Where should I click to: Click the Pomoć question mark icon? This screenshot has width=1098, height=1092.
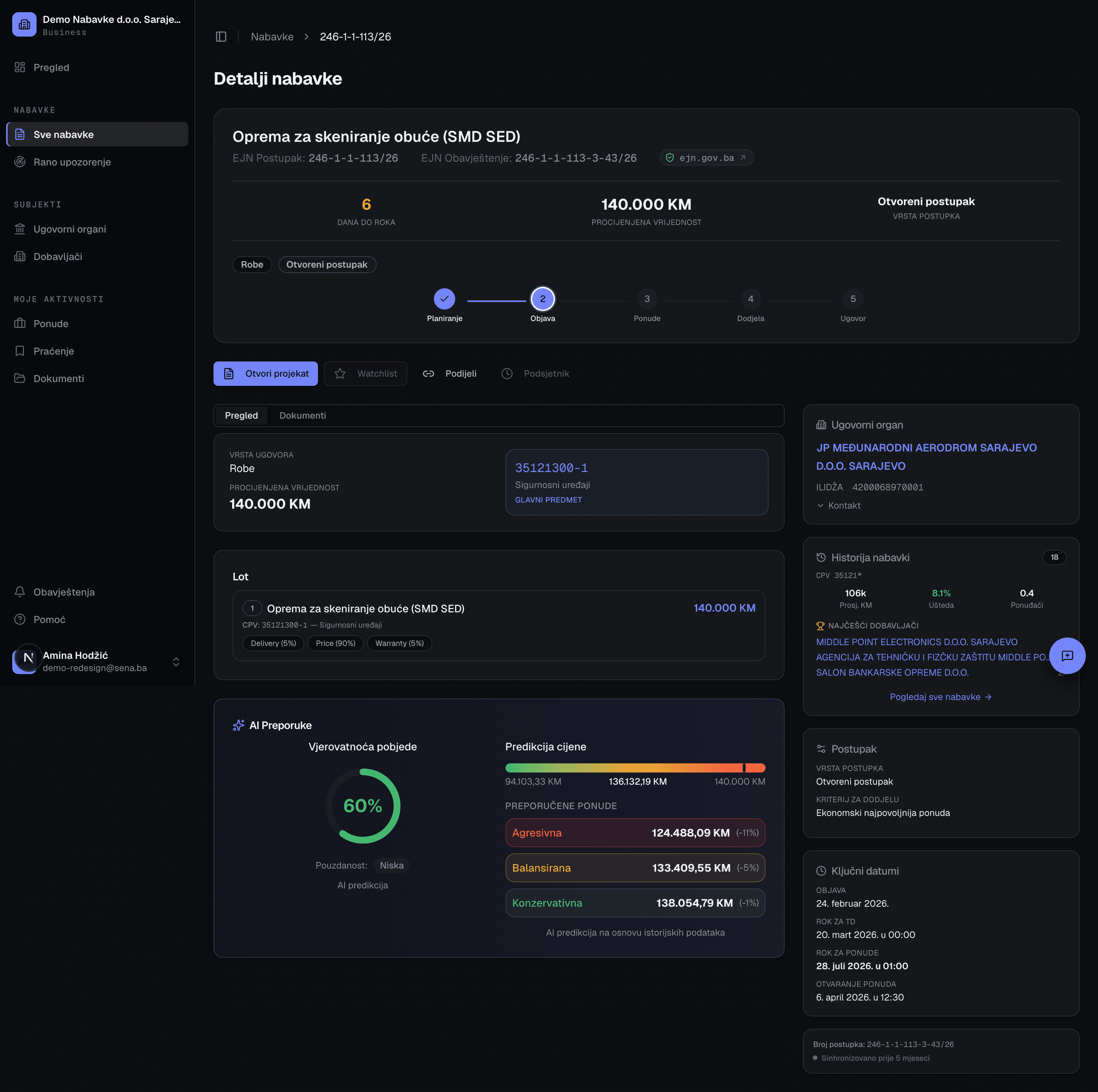click(x=20, y=619)
